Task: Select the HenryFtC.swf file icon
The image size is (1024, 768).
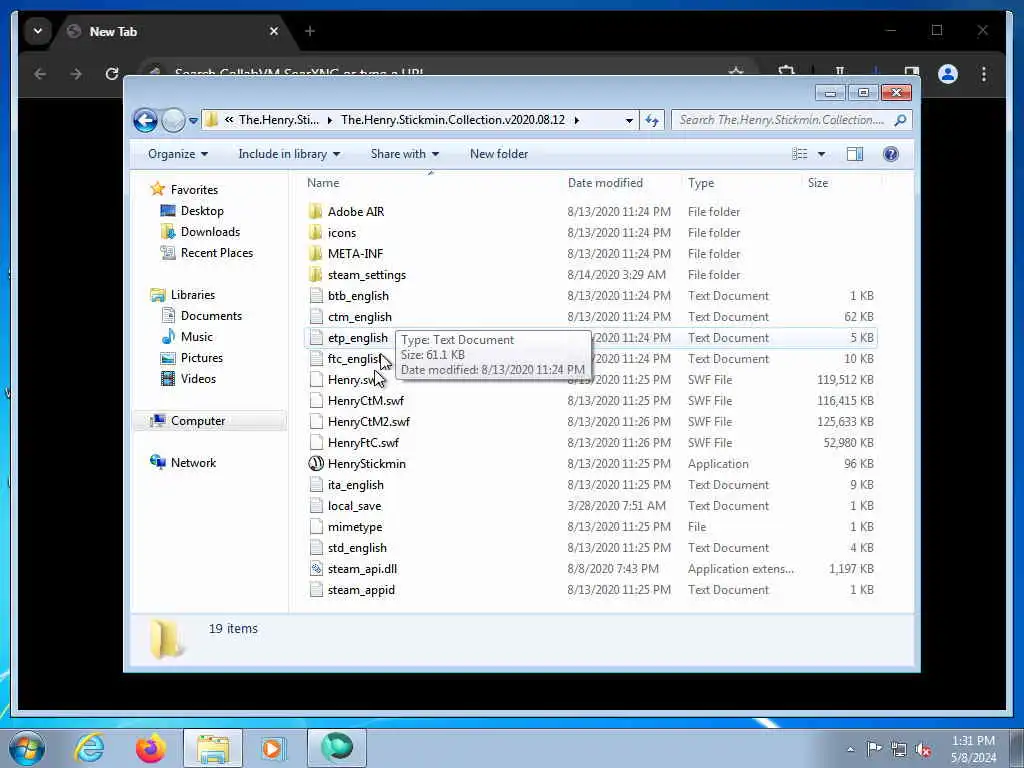Action: pyautogui.click(x=316, y=443)
